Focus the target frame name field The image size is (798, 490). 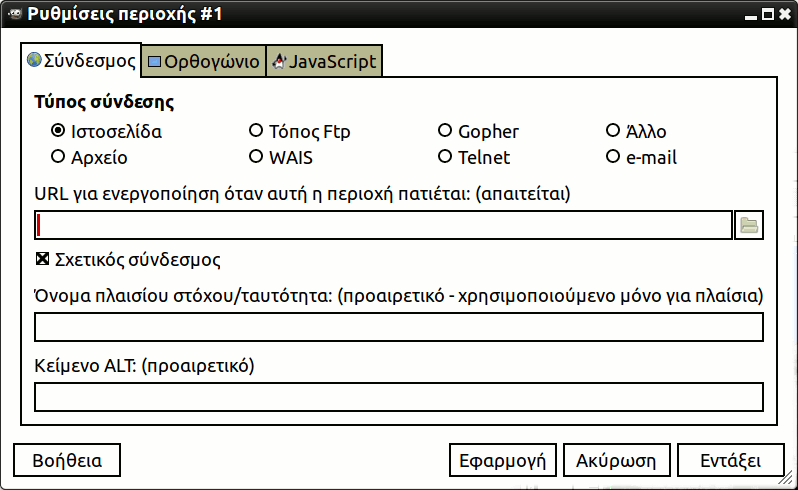click(399, 328)
